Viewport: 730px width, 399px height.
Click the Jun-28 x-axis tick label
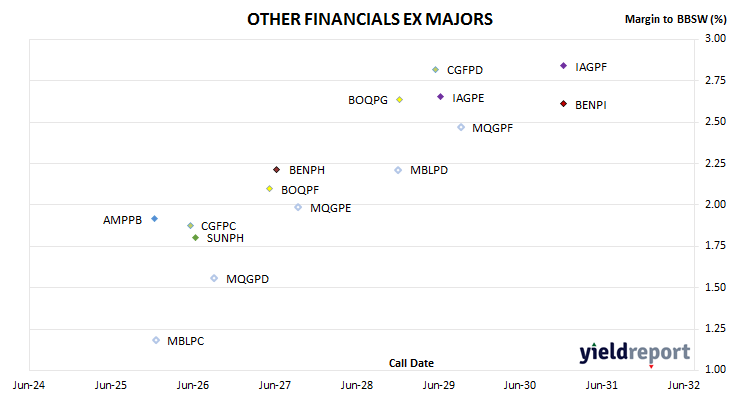pyautogui.click(x=357, y=385)
